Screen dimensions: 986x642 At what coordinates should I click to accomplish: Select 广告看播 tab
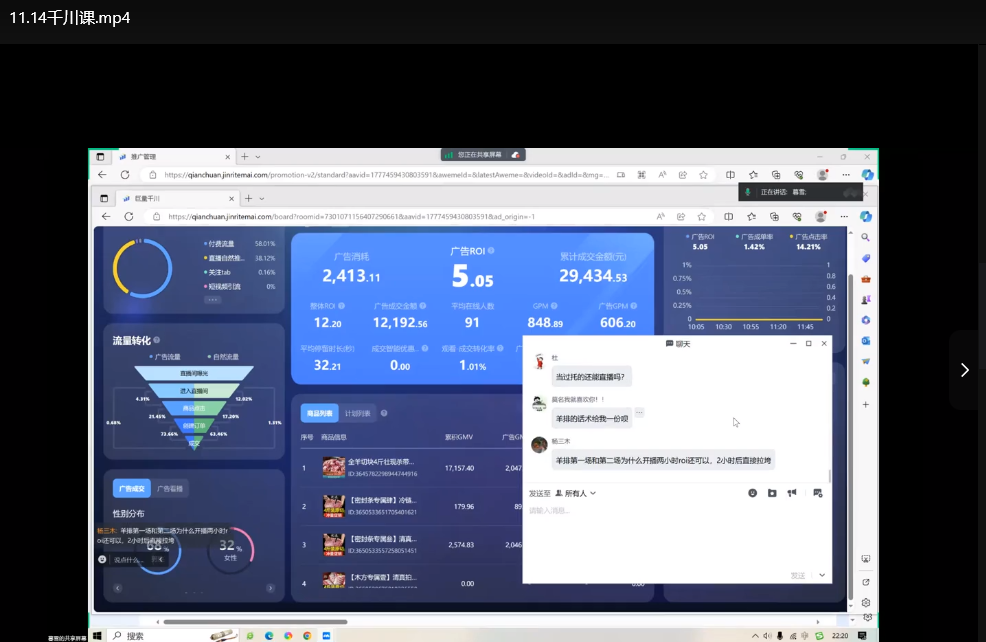[x=170, y=489]
